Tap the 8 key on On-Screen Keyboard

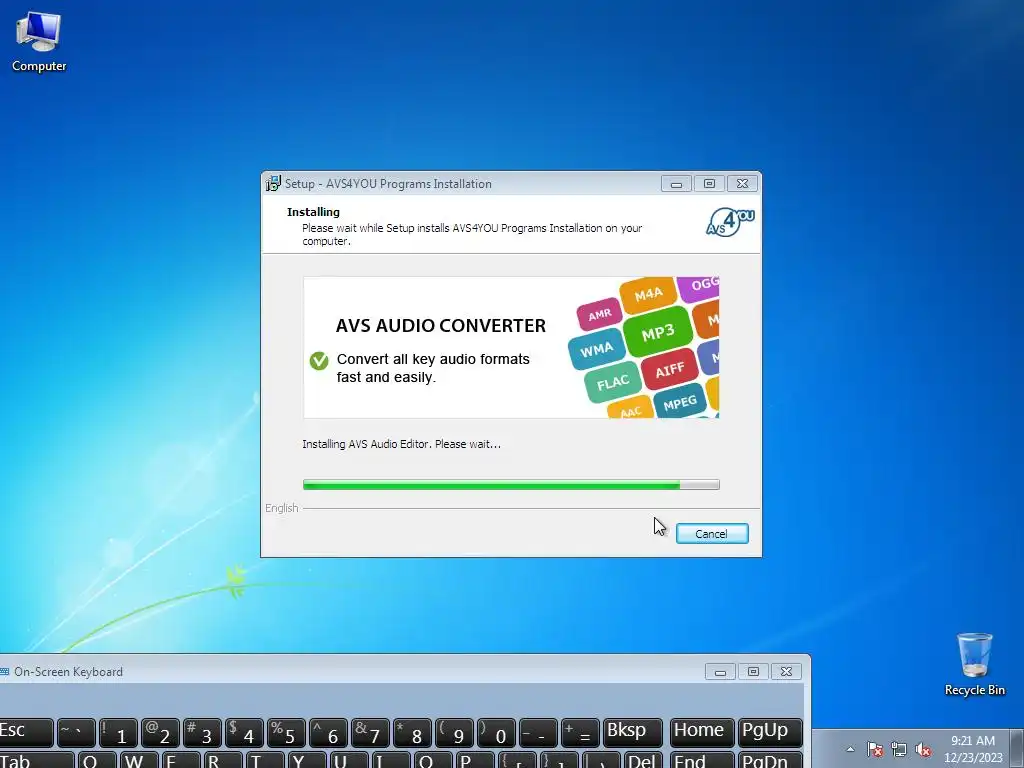[412, 733]
